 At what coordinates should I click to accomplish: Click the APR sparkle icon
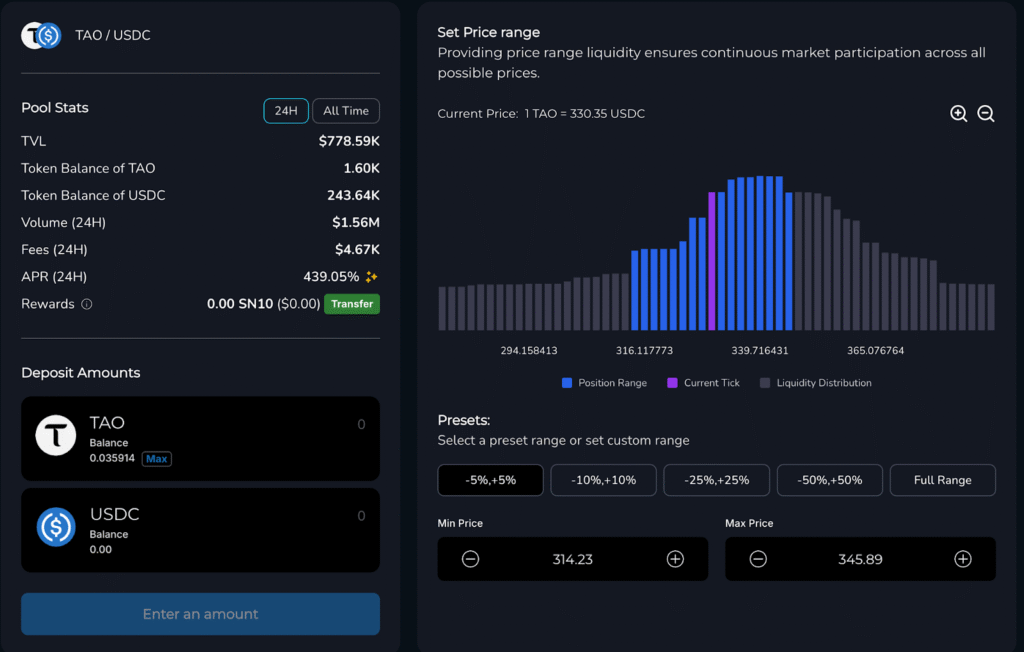(x=371, y=277)
